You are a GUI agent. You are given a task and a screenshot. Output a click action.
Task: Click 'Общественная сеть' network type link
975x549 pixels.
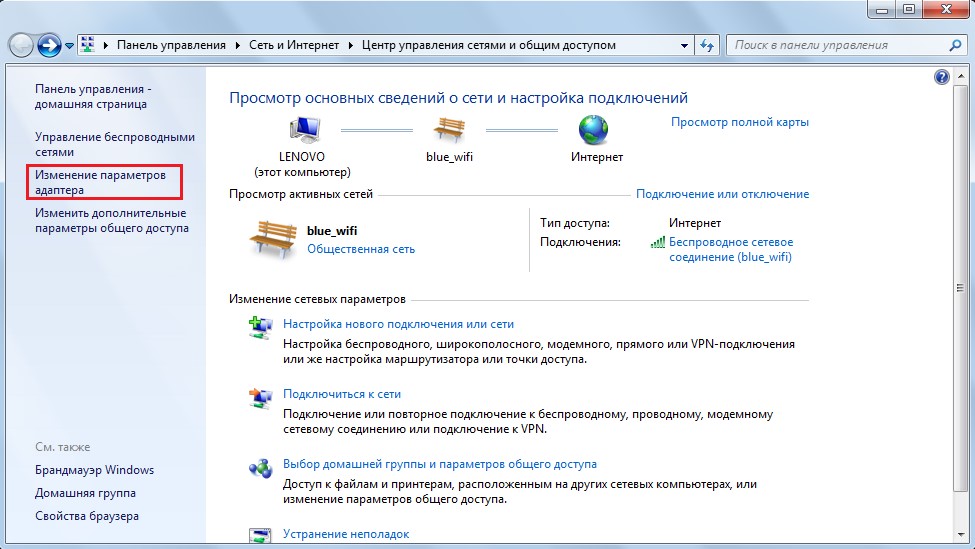pyautogui.click(x=360, y=249)
